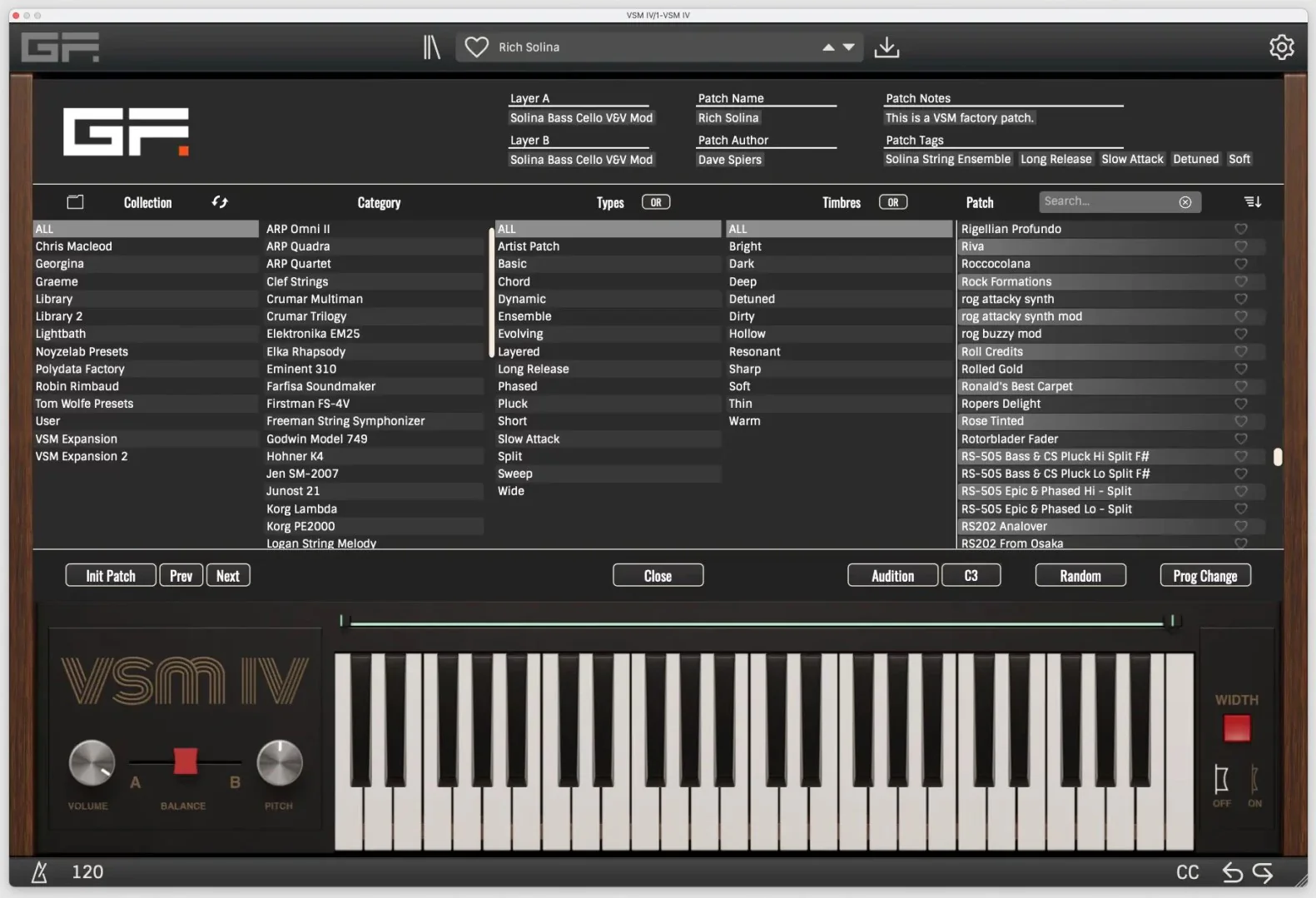The height and width of the screenshot is (898, 1316).
Task: Click the Next button
Action: (228, 576)
